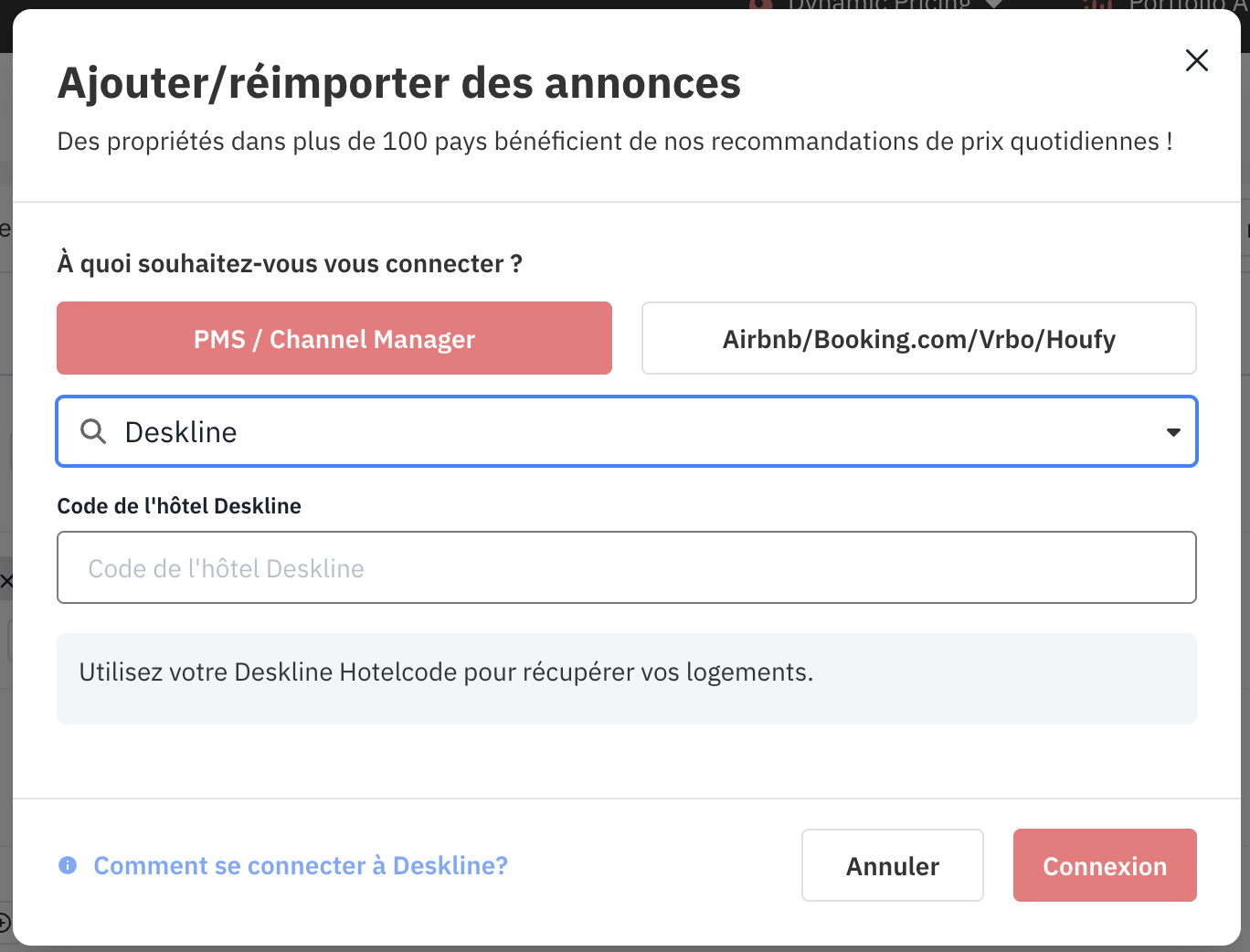Select the PMS / Channel Manager option
1250x952 pixels.
pos(334,339)
